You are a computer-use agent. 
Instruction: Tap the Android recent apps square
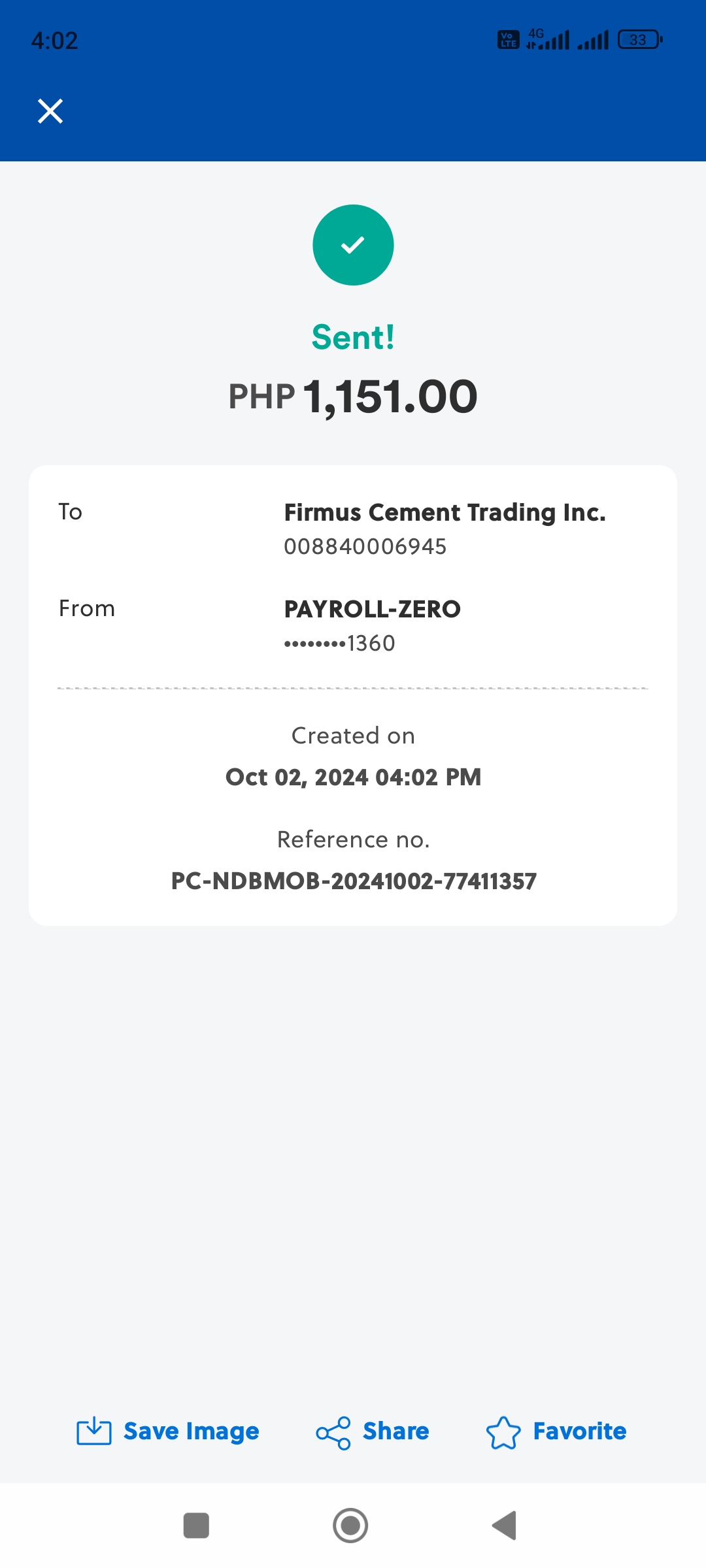coord(196,1526)
